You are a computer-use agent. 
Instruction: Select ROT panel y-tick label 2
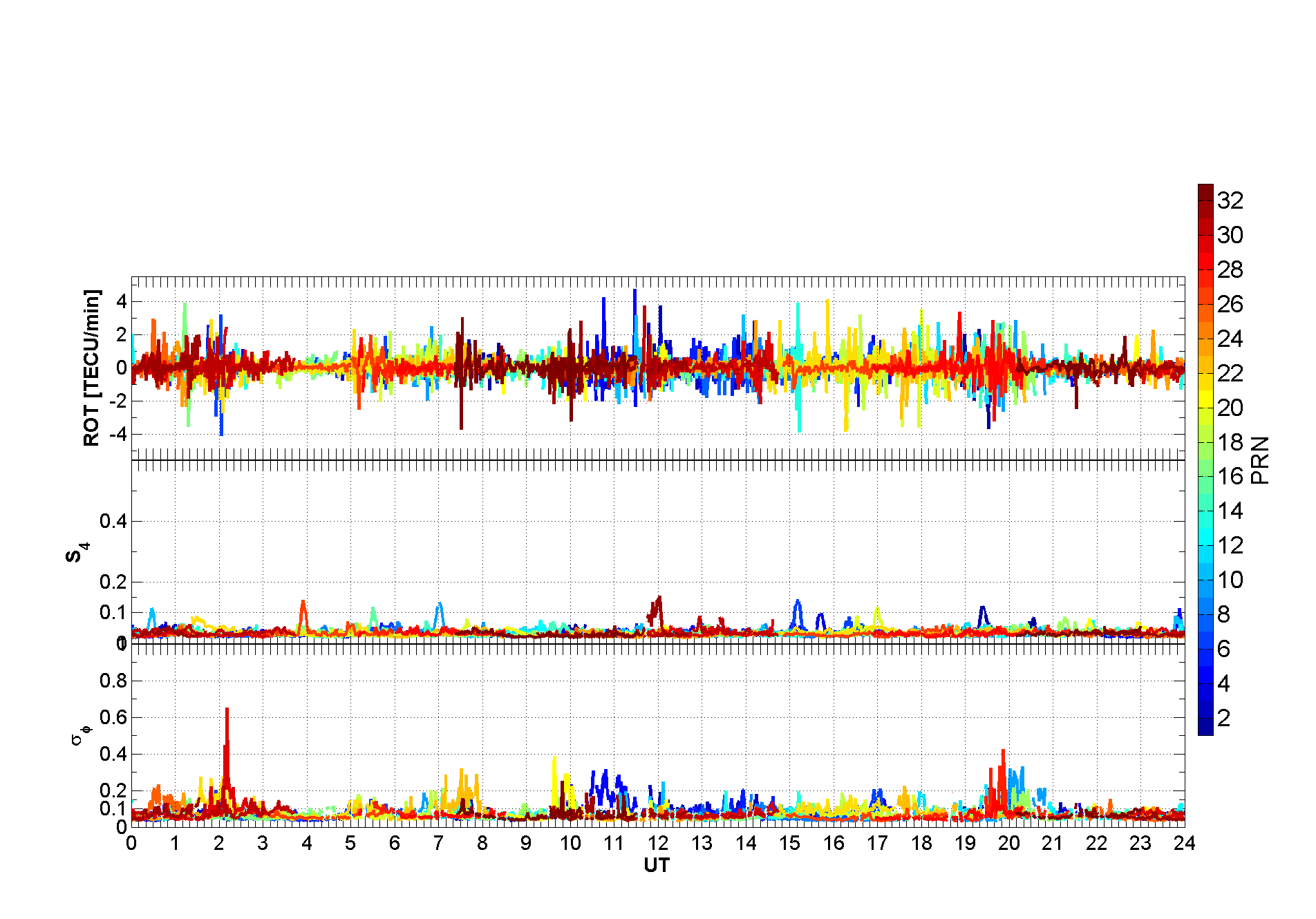click(122, 334)
